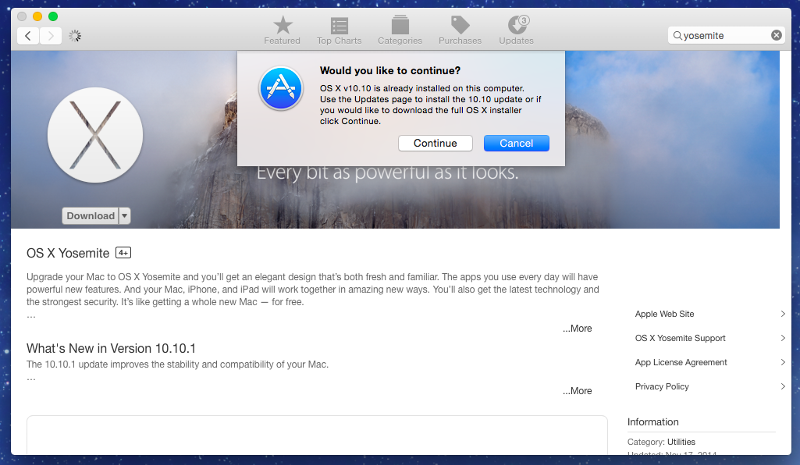Screen dimensions: 800x465
Task: Click the Download button
Action: click(x=90, y=216)
